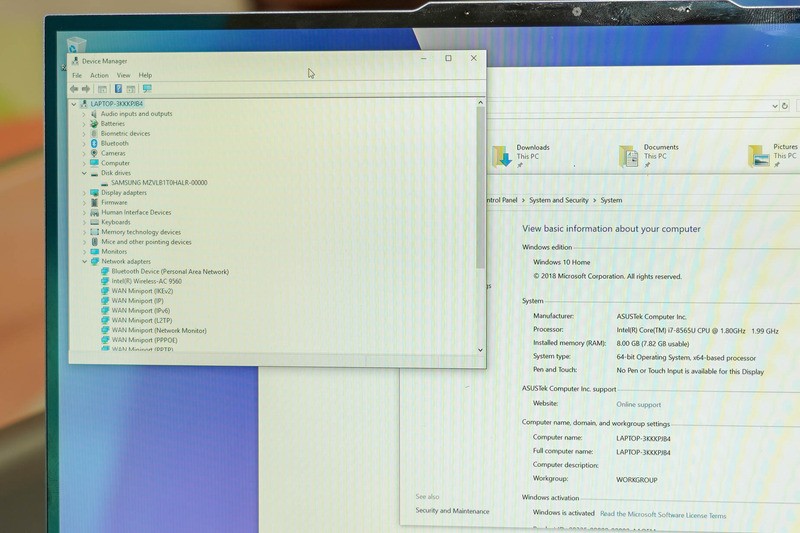Click the Device Manager vertical scrollbar thumb
This screenshot has height=533, width=800.
pyautogui.click(x=480, y=188)
